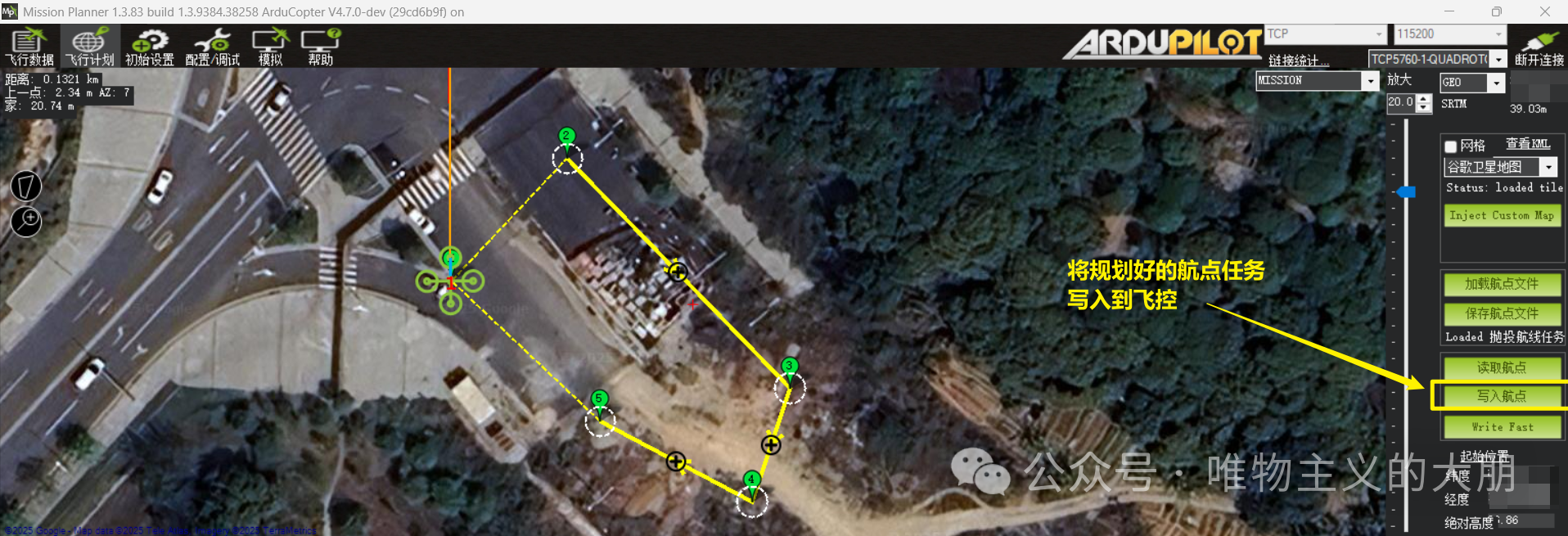The height and width of the screenshot is (536, 1568).
Task: Open the 模拟 simulation icon
Action: click(270, 47)
